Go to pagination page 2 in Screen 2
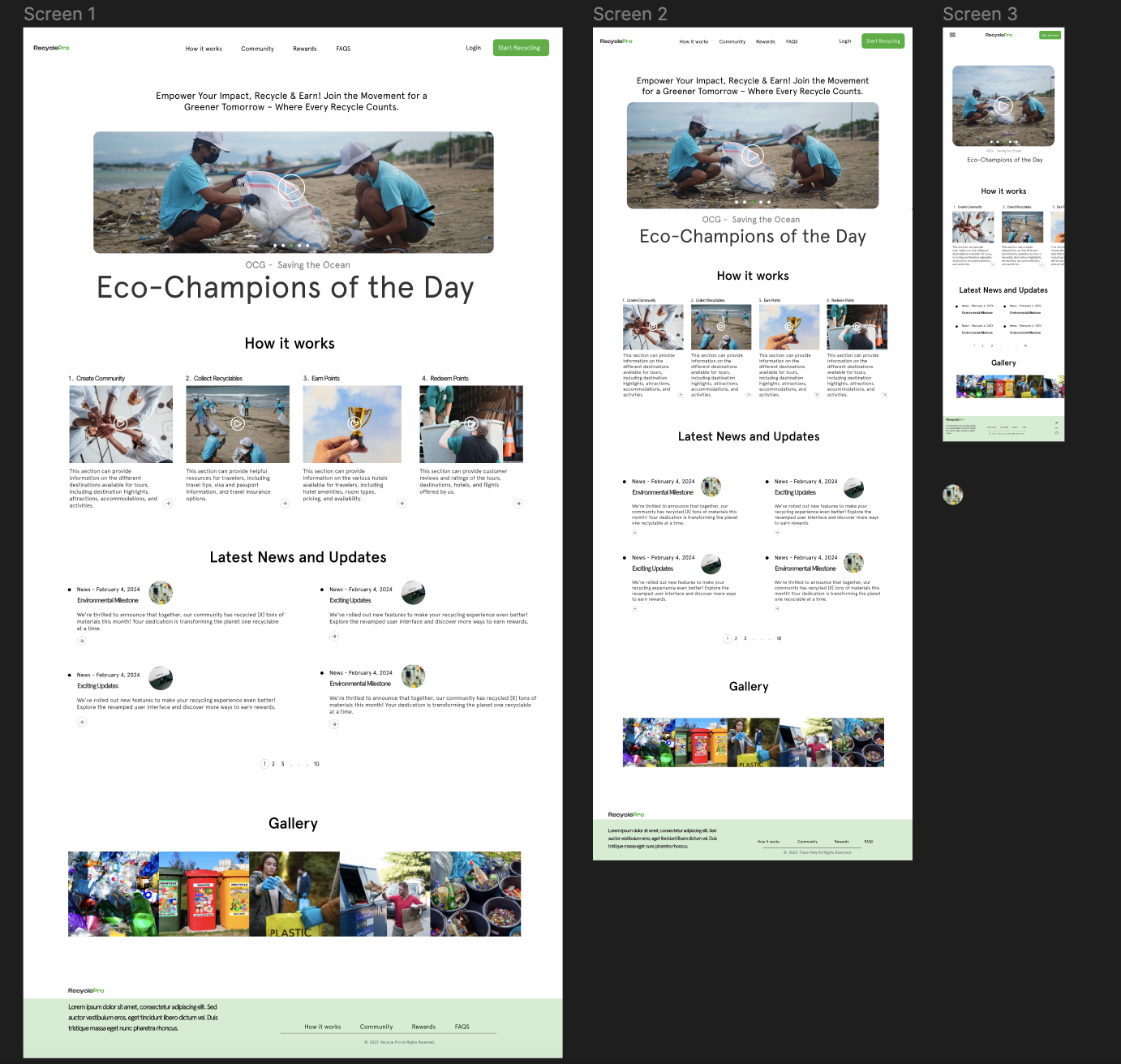The width and height of the screenshot is (1121, 1064). click(736, 638)
